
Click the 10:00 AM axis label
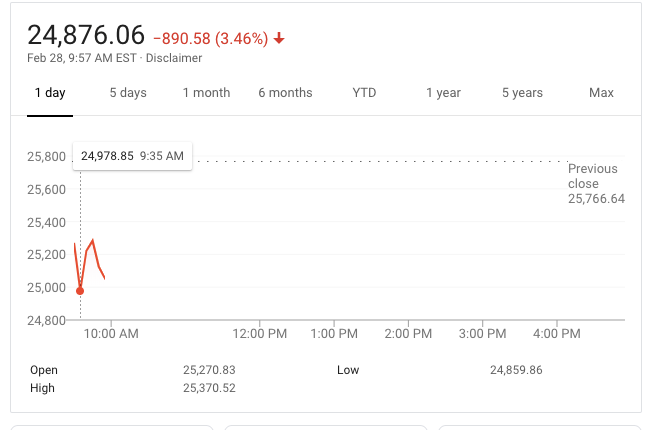click(109, 334)
